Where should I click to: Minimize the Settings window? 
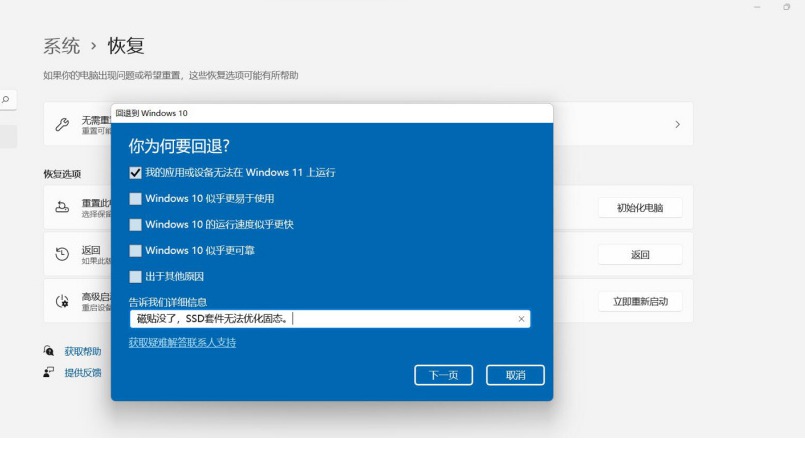click(x=757, y=7)
